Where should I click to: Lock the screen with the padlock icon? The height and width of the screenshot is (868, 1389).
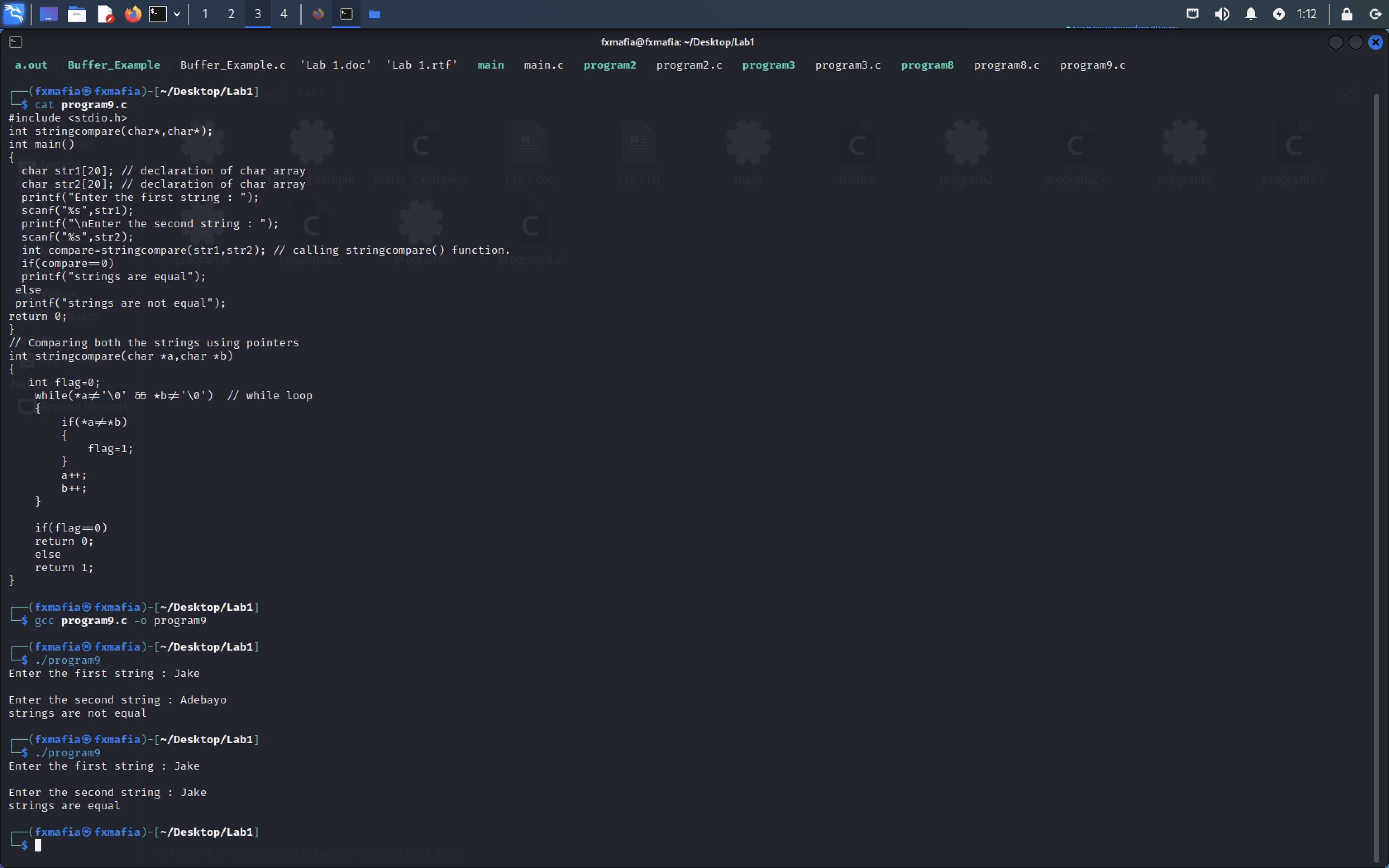point(1346,14)
